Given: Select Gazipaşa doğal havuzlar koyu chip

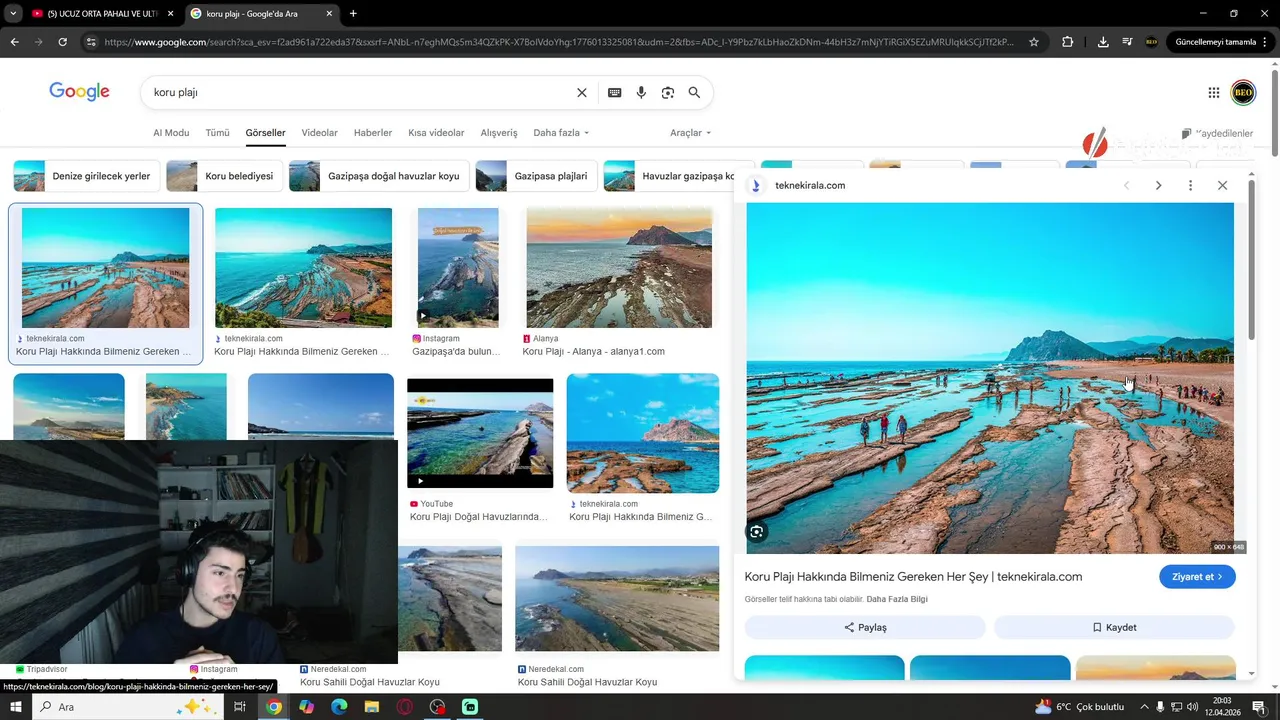Looking at the screenshot, I should click(378, 176).
